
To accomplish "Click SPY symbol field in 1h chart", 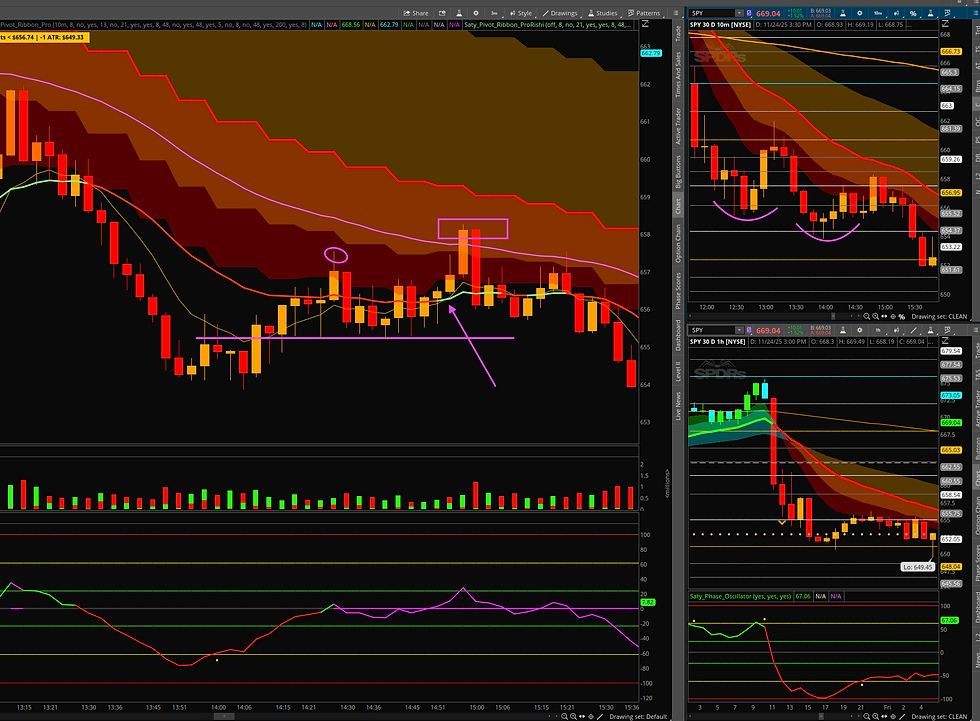I will coord(712,330).
